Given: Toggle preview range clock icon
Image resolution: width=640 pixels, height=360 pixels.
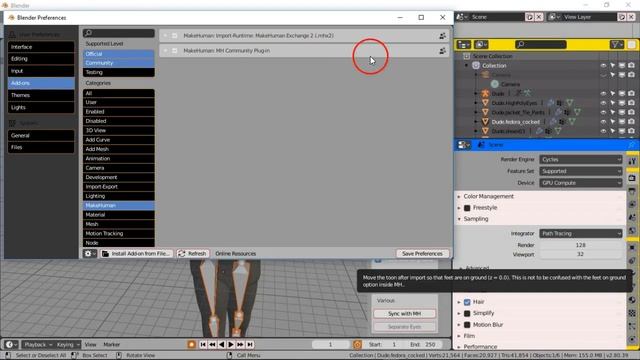Looking at the screenshot, I should (357, 344).
